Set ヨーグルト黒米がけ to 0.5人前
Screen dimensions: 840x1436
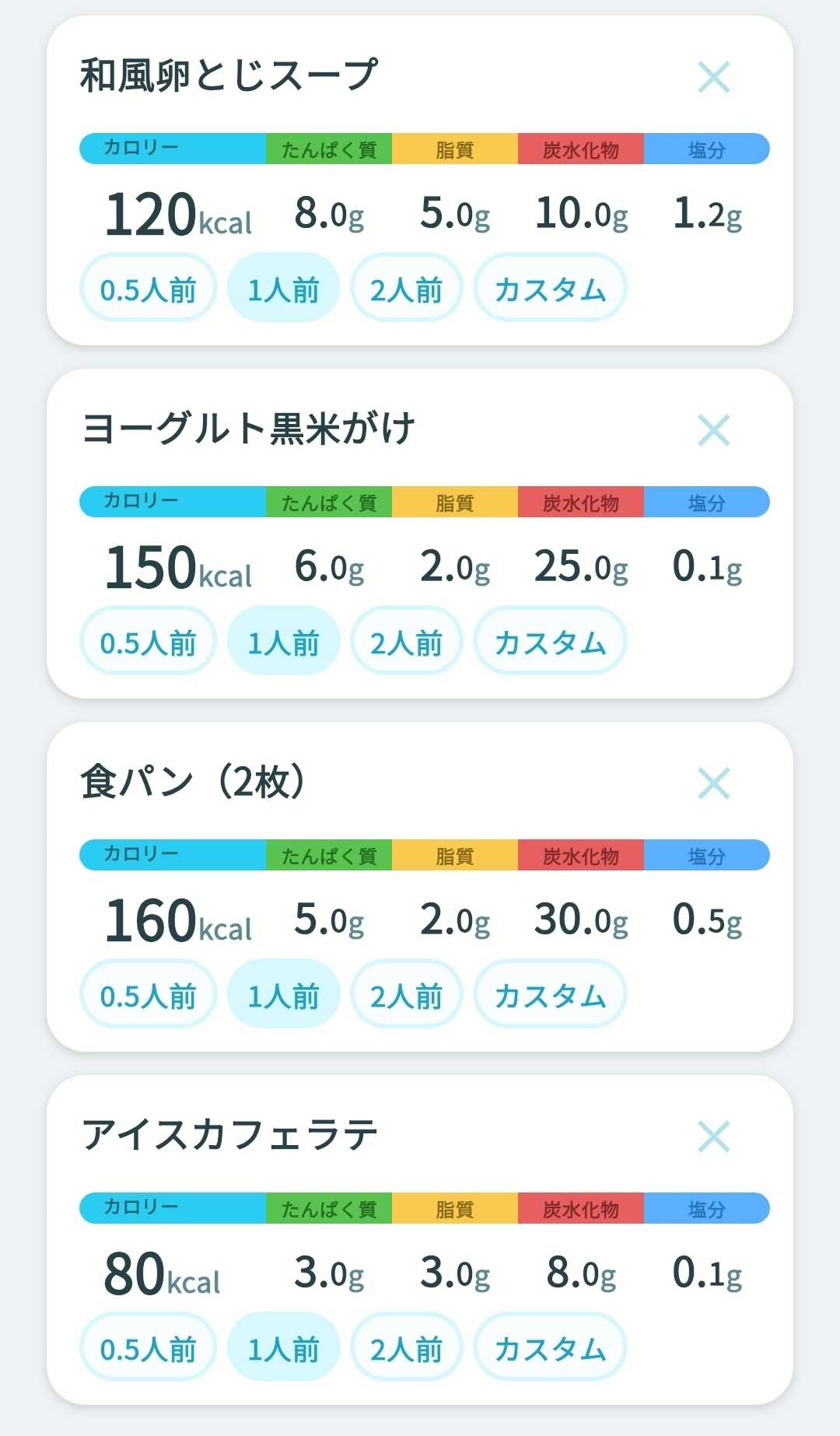click(x=148, y=641)
